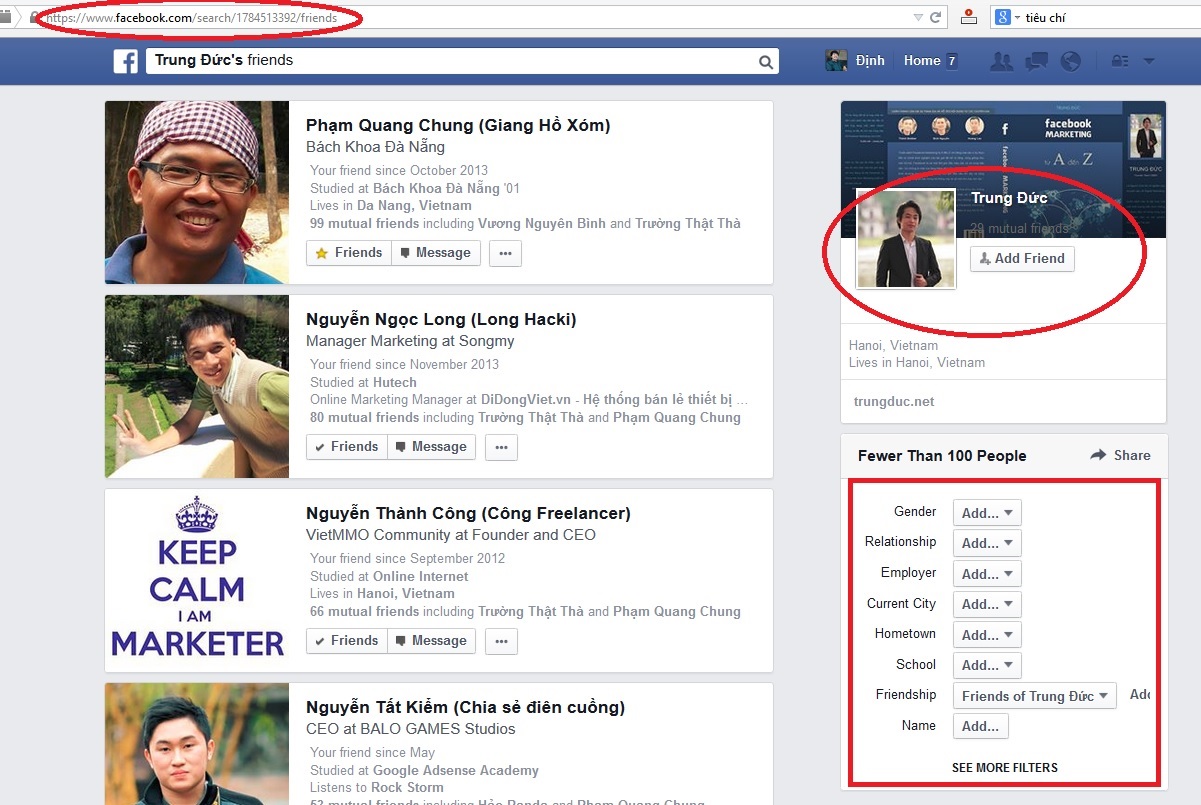The height and width of the screenshot is (805, 1201).
Task: Expand the Hometown filter dropdown
Action: (x=987, y=635)
